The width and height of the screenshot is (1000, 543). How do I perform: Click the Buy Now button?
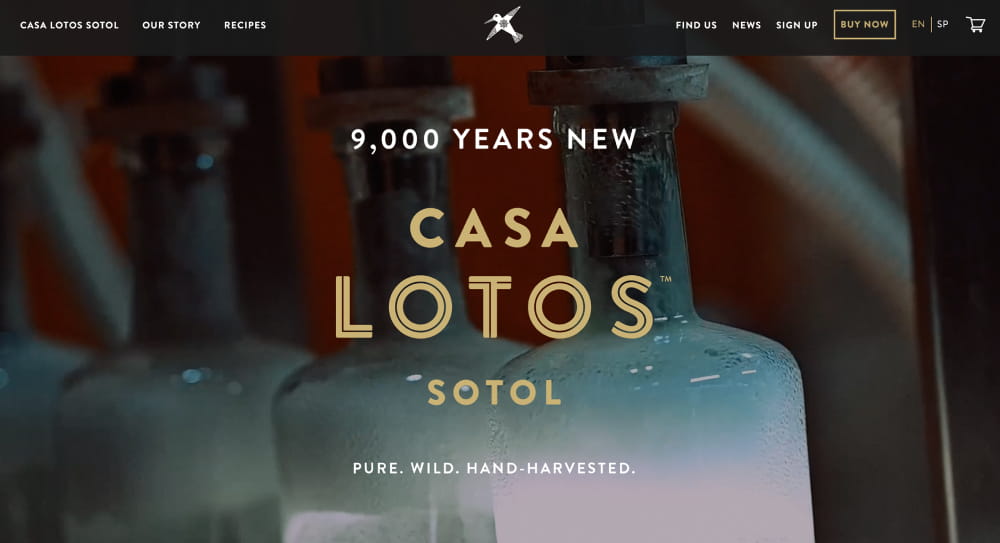coord(864,24)
